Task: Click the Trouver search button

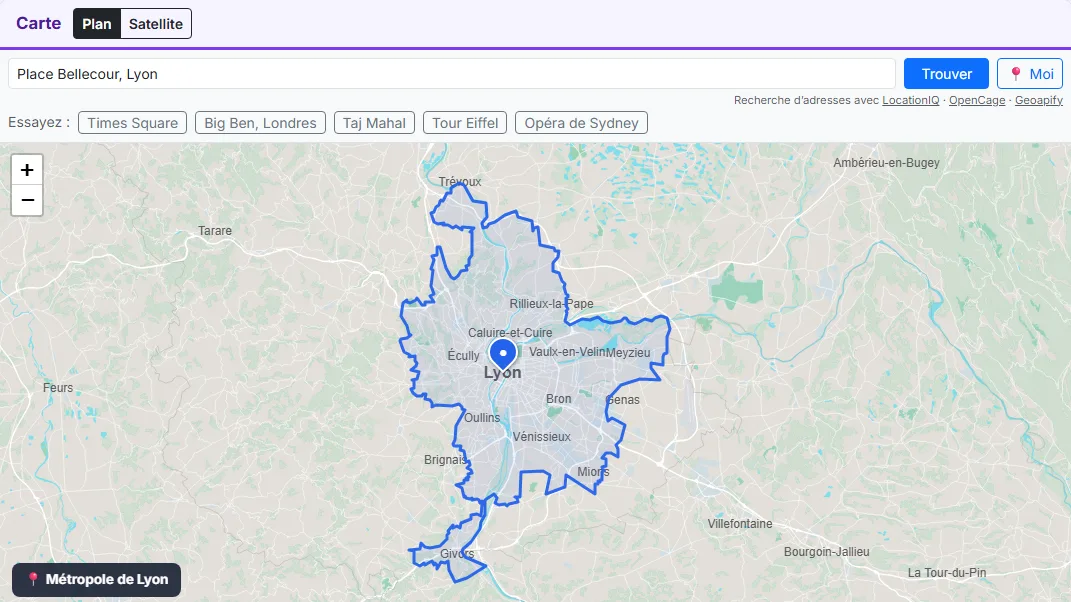Action: pos(946,74)
